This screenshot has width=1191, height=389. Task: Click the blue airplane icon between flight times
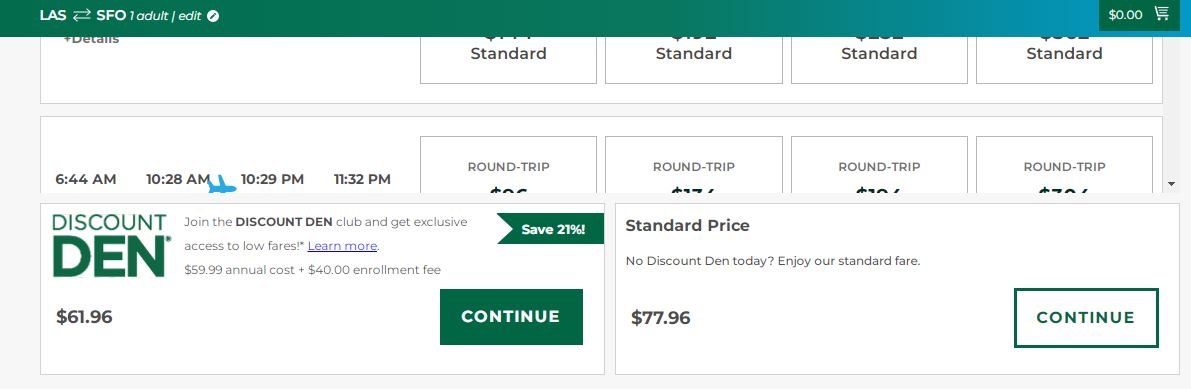[221, 184]
